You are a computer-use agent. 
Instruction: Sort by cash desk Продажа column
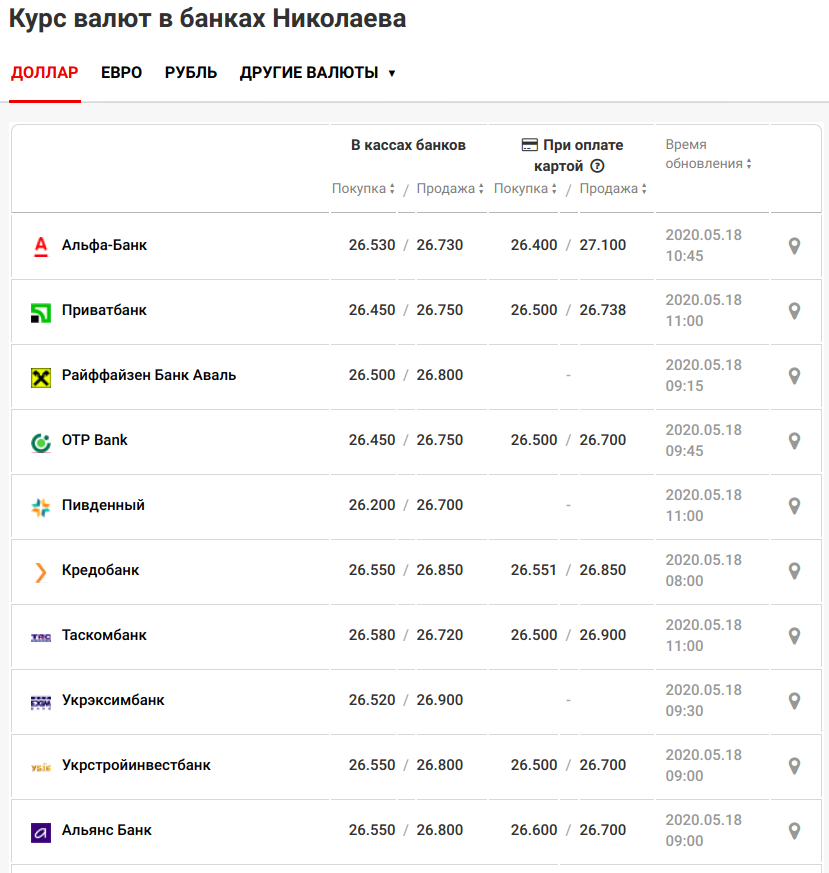point(450,189)
